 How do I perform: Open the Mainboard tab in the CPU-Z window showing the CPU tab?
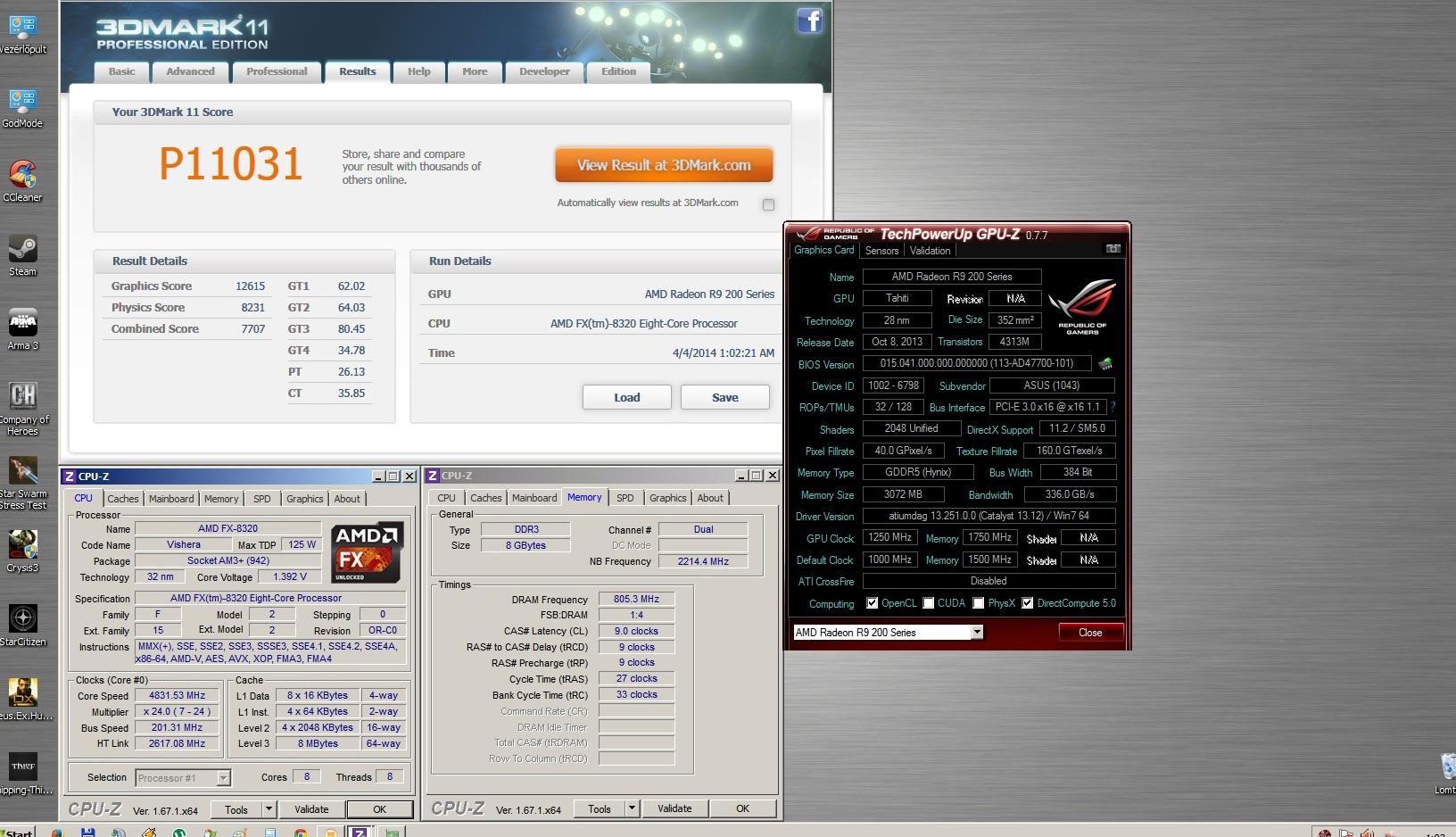click(x=171, y=499)
